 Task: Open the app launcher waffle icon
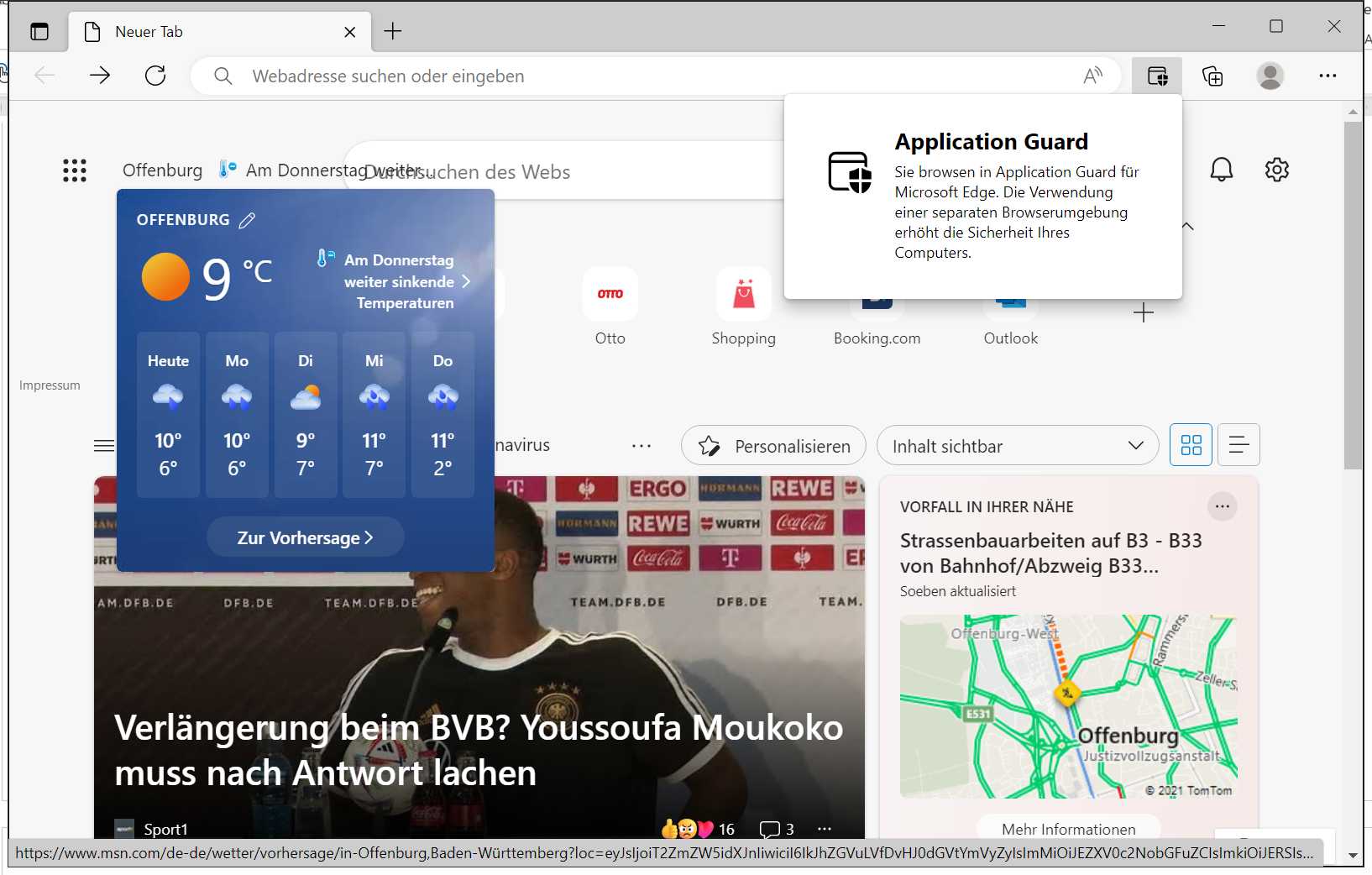tap(74, 170)
